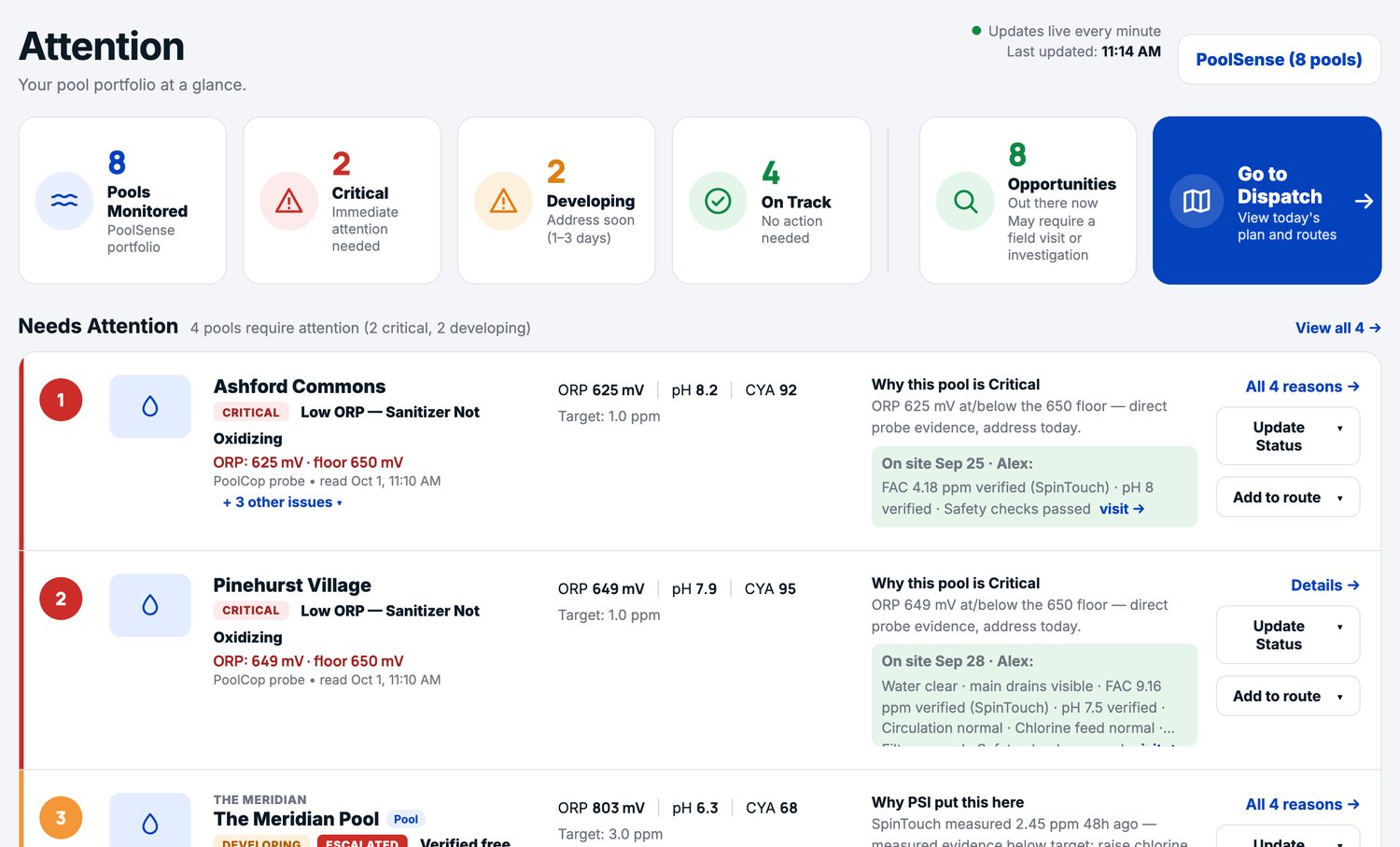Click rank badge 1 for Ashford Commons
The image size is (1400, 847).
(x=61, y=400)
